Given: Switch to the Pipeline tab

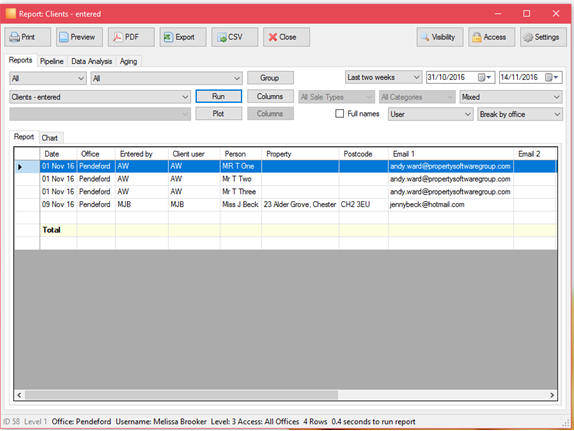Looking at the screenshot, I should click(52, 61).
